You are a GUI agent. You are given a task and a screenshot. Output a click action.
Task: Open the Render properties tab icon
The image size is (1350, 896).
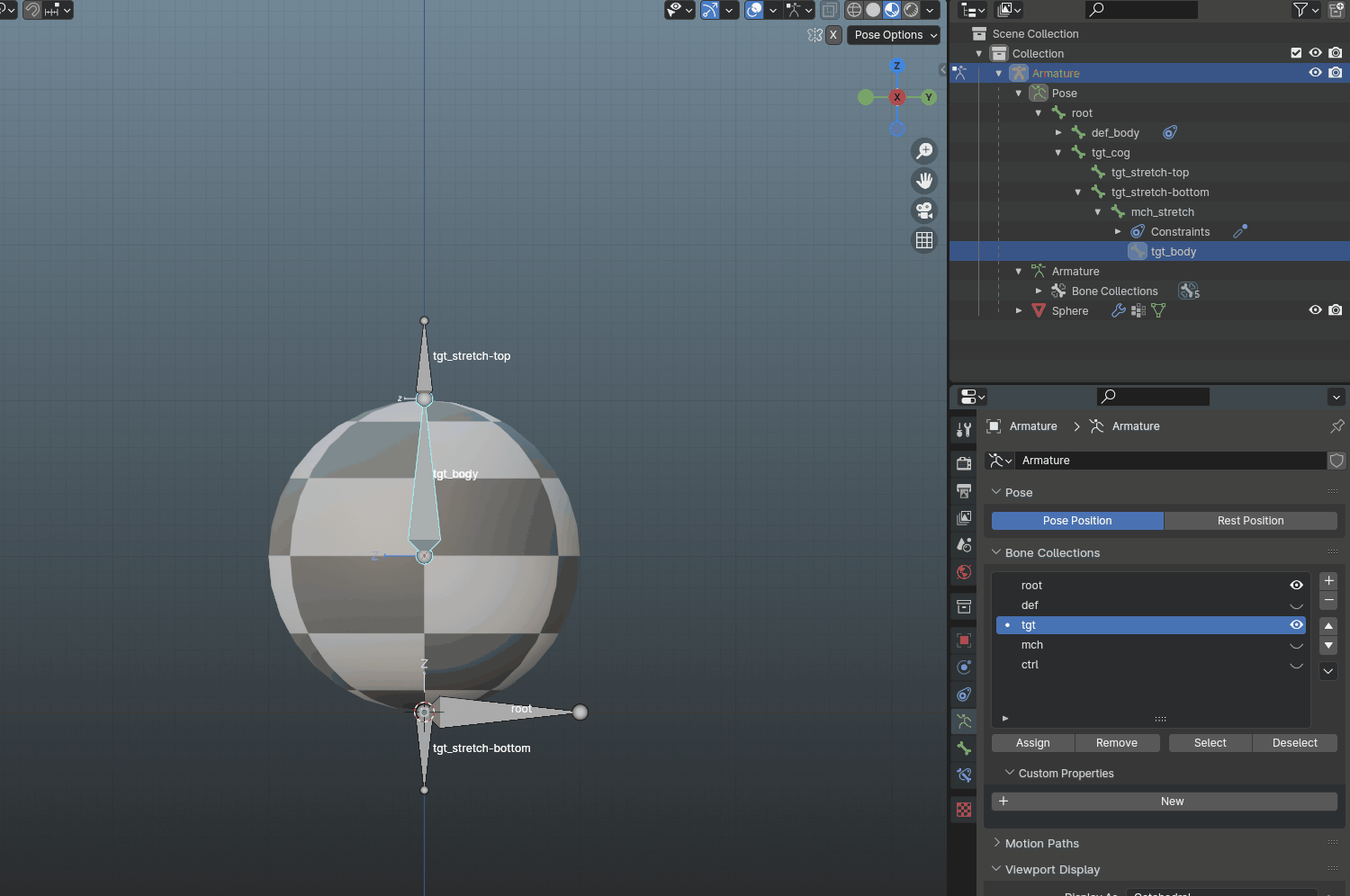click(x=964, y=463)
